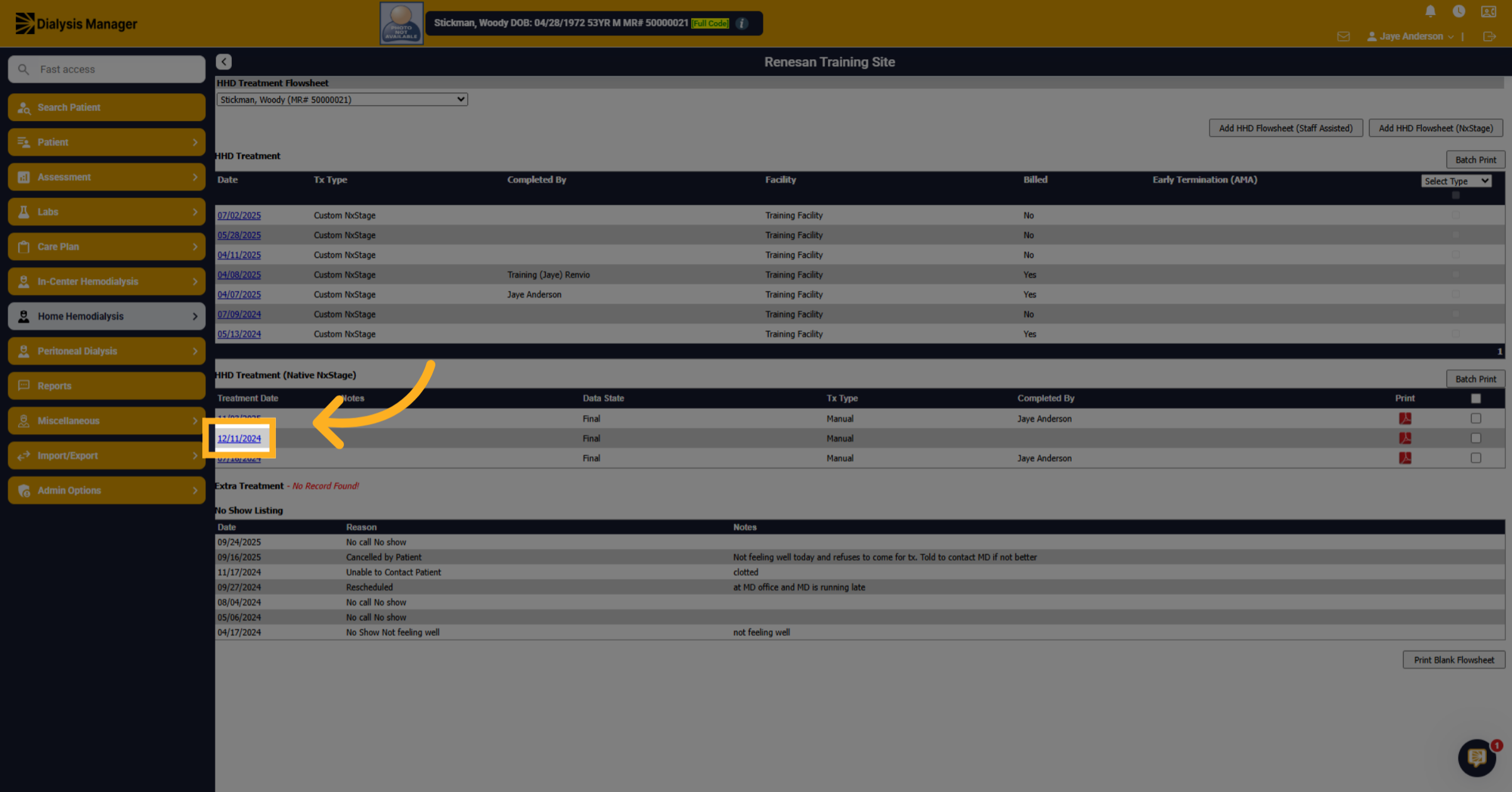Open Miscellaneous menu item

[x=106, y=420]
